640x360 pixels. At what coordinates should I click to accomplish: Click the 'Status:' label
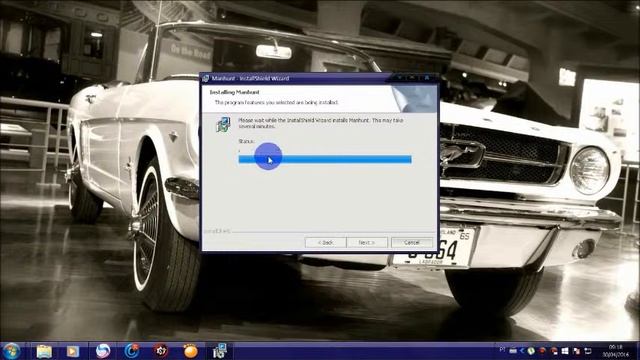(x=246, y=141)
